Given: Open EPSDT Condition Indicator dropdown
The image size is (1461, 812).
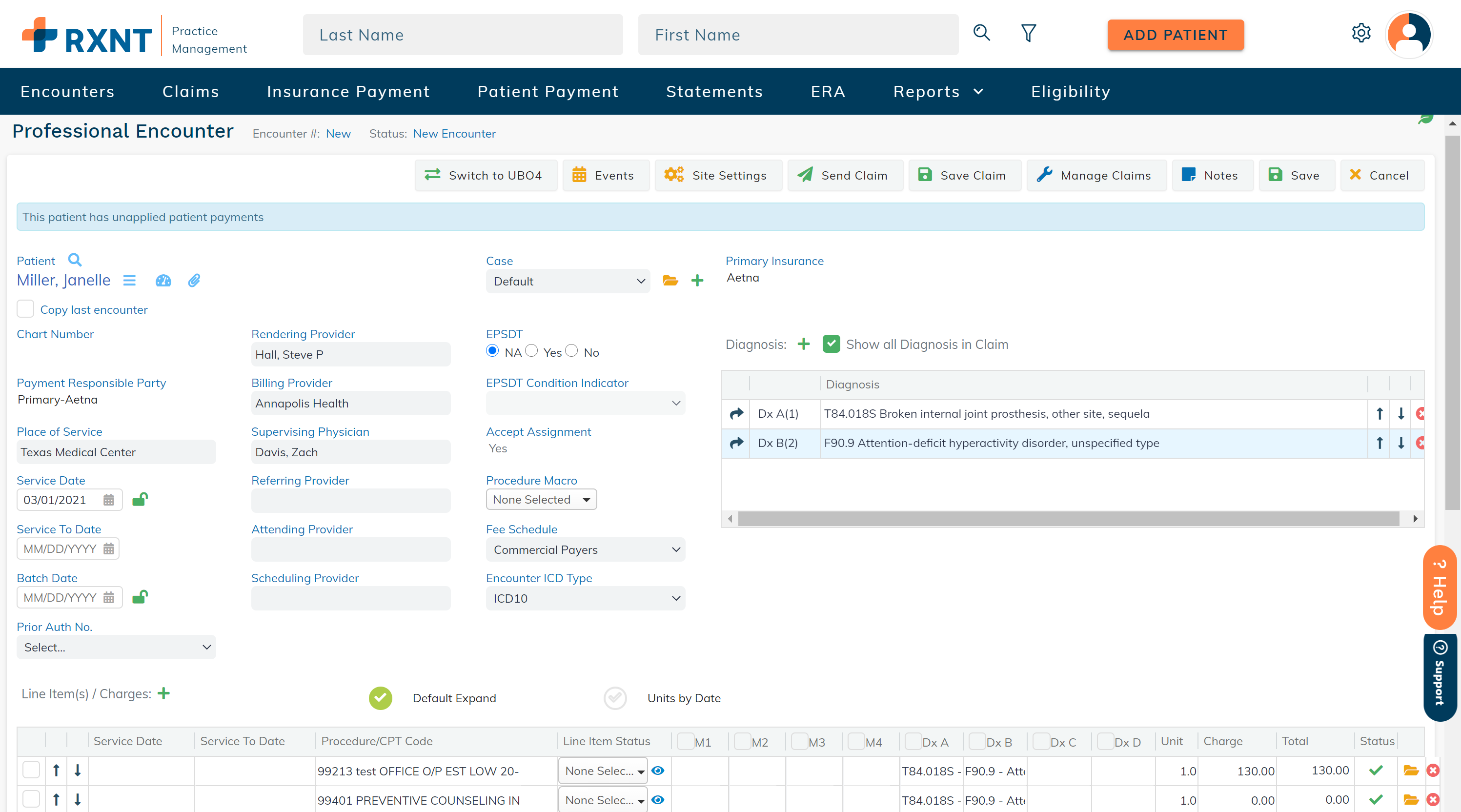Looking at the screenshot, I should (585, 403).
